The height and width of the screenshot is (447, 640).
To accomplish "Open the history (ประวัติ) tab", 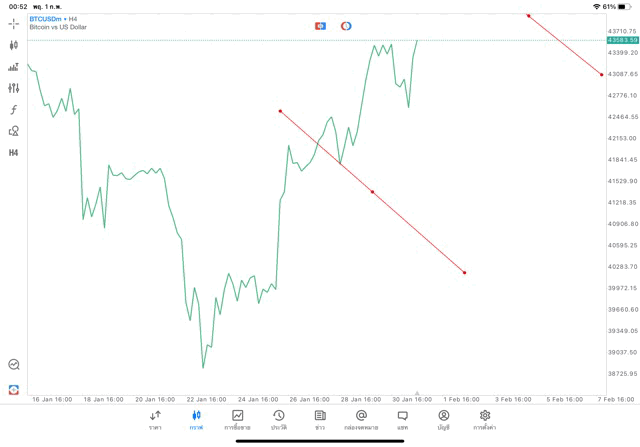I will pyautogui.click(x=279, y=419).
